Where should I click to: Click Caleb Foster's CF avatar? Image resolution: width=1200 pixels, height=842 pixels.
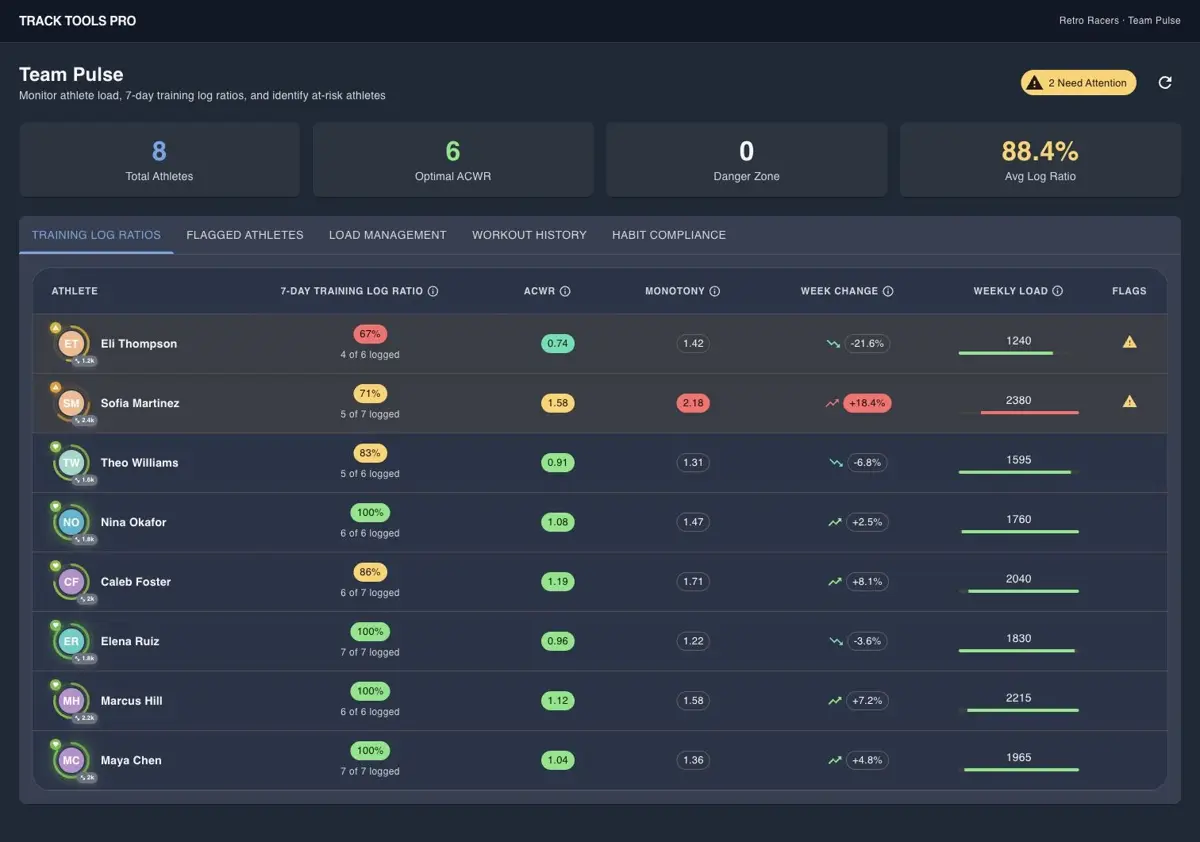coord(71,581)
